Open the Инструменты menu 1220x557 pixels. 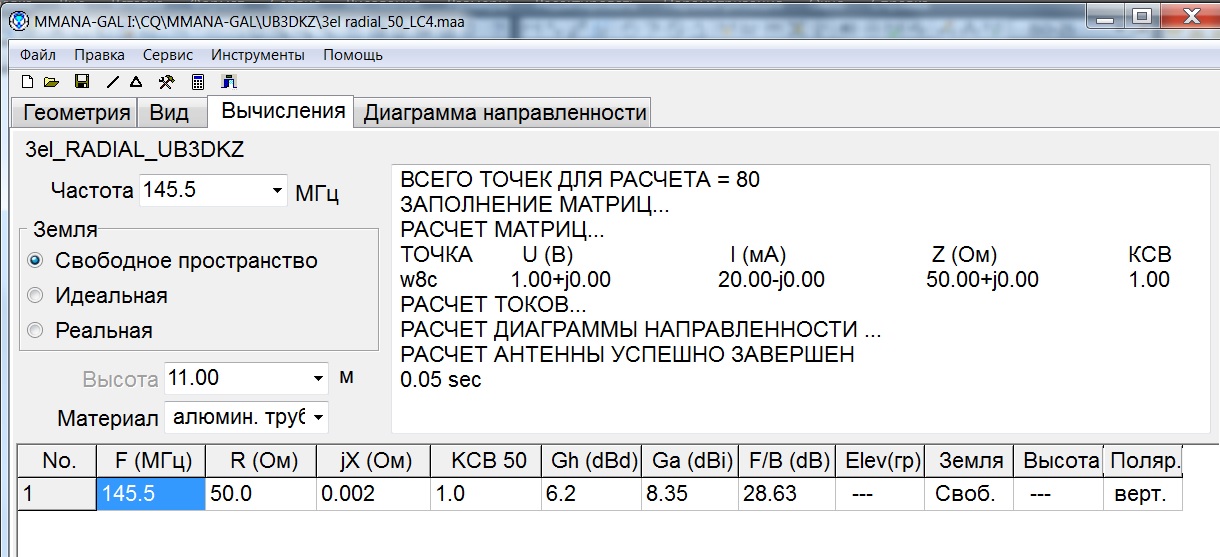pos(258,55)
